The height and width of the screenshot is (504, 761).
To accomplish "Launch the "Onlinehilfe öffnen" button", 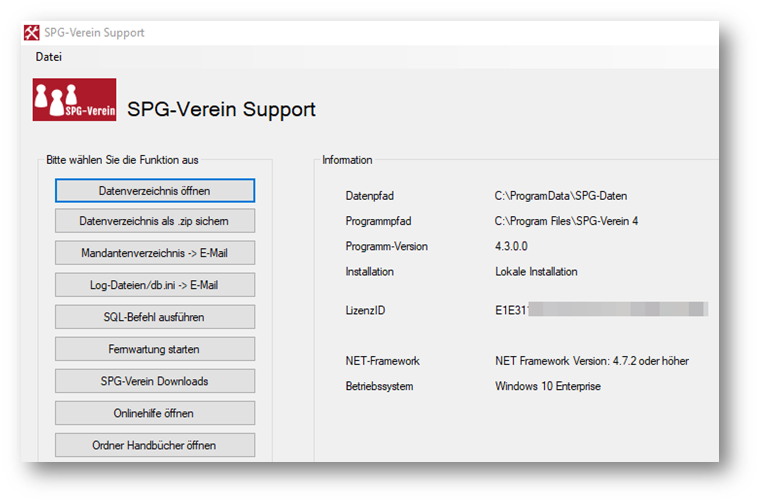I will [x=155, y=413].
